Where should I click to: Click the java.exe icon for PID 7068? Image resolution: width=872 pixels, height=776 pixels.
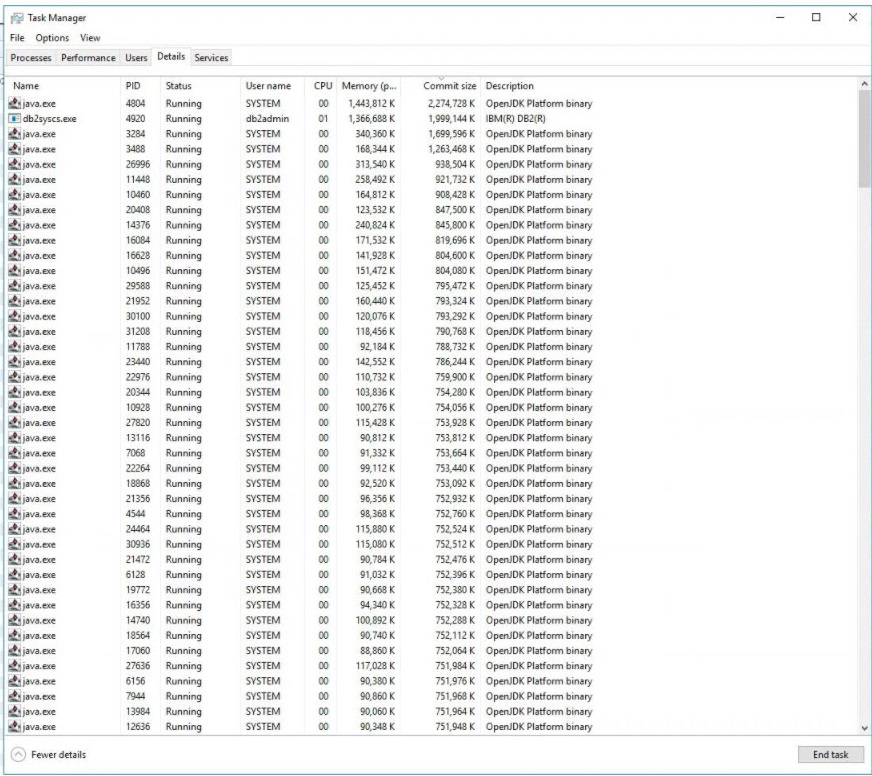pos(14,453)
